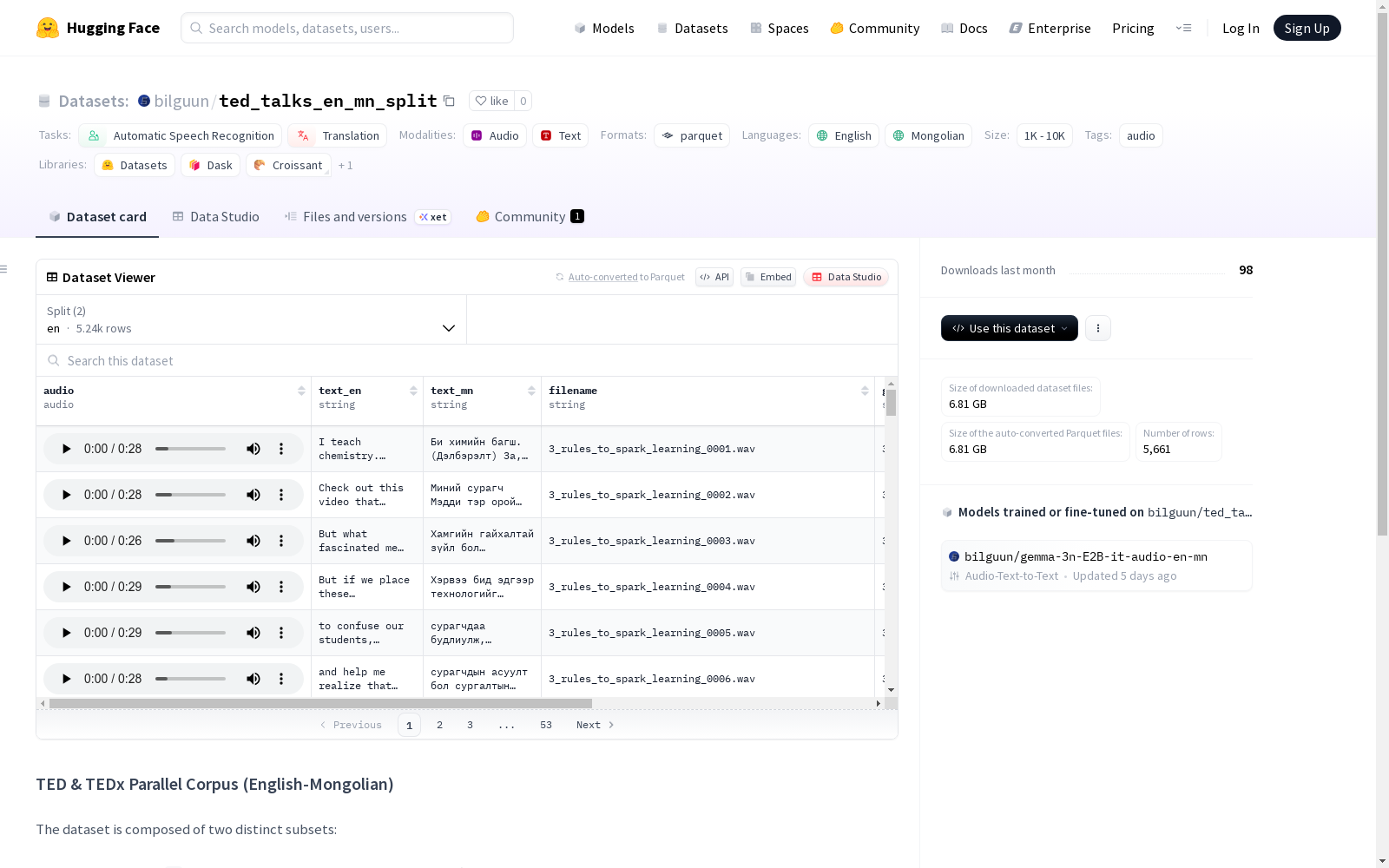Play audio for 3_rules_to_spark_learning_0005.wav
The image size is (1389, 868).
click(x=66, y=633)
